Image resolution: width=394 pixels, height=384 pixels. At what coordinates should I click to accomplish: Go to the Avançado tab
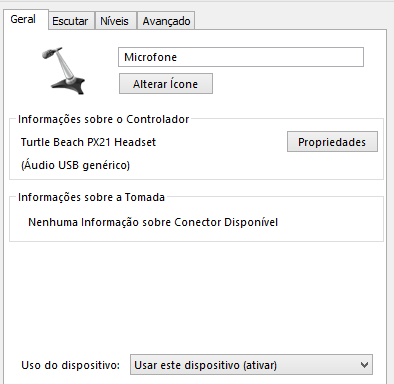pos(166,21)
